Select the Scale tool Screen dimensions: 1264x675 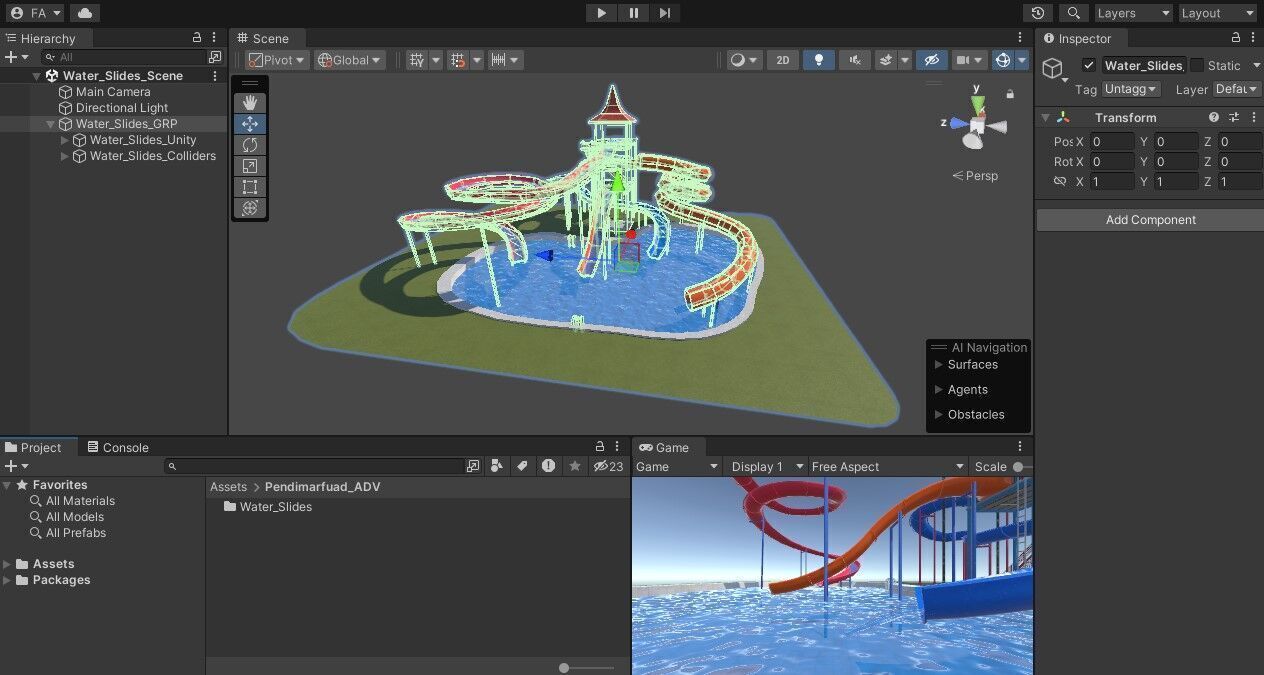[x=250, y=166]
